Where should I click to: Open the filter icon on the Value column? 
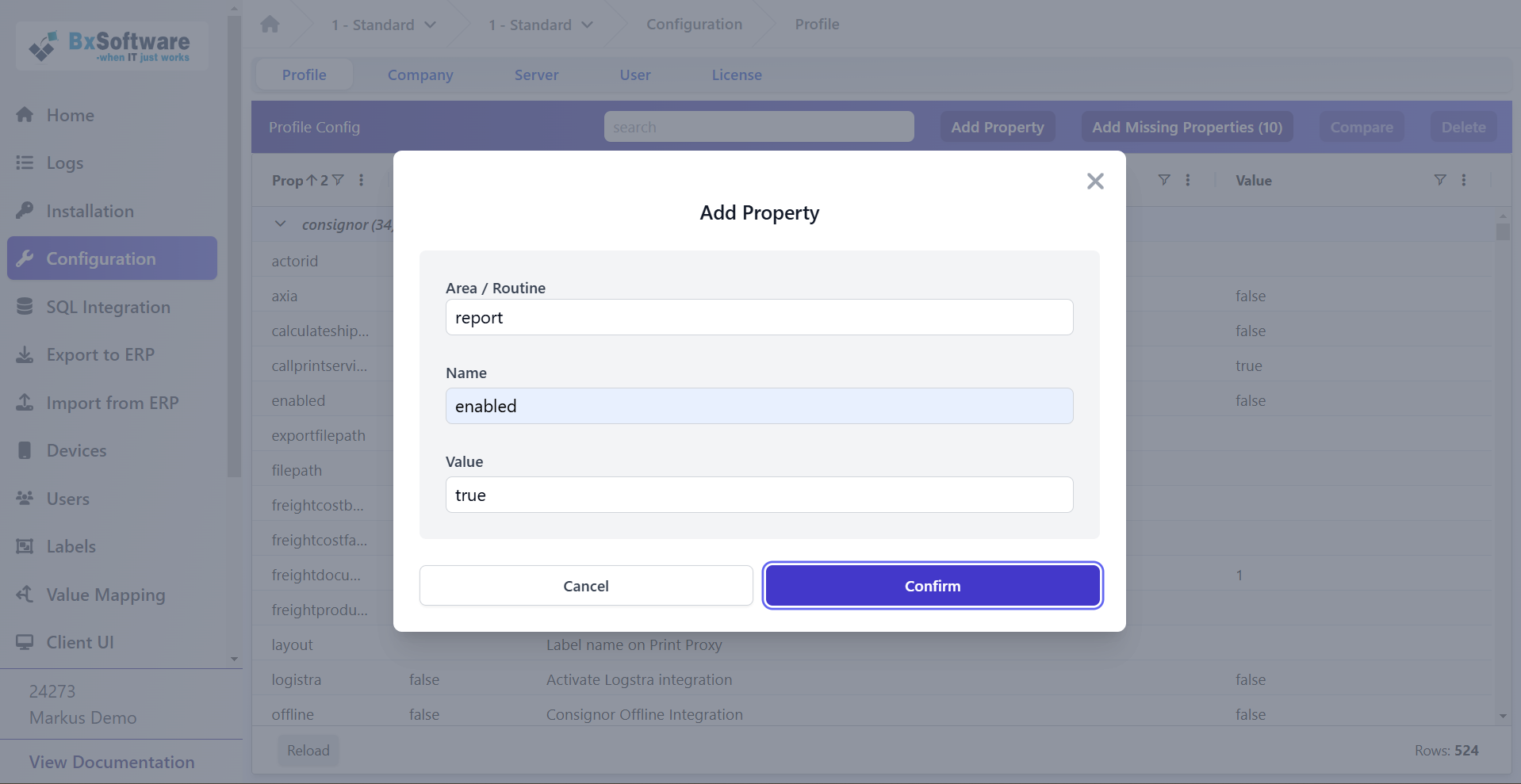[x=1440, y=180]
